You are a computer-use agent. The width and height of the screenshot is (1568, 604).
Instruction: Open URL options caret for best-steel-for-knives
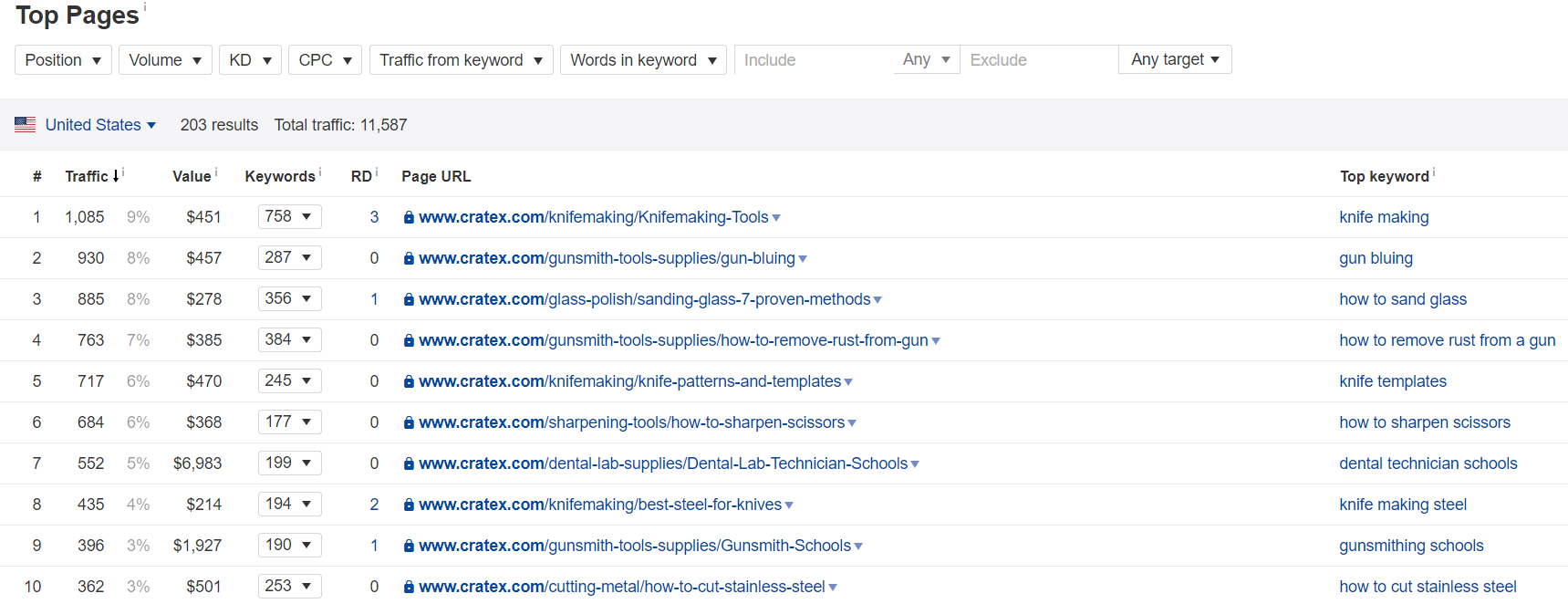[789, 505]
